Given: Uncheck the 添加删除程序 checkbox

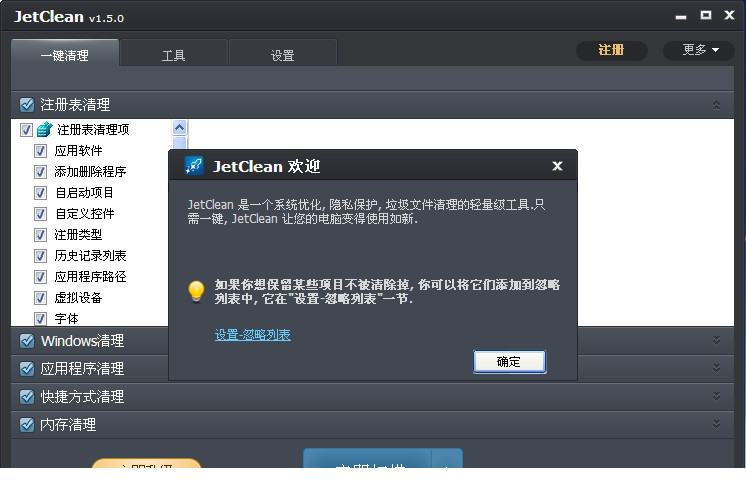Looking at the screenshot, I should coord(40,172).
